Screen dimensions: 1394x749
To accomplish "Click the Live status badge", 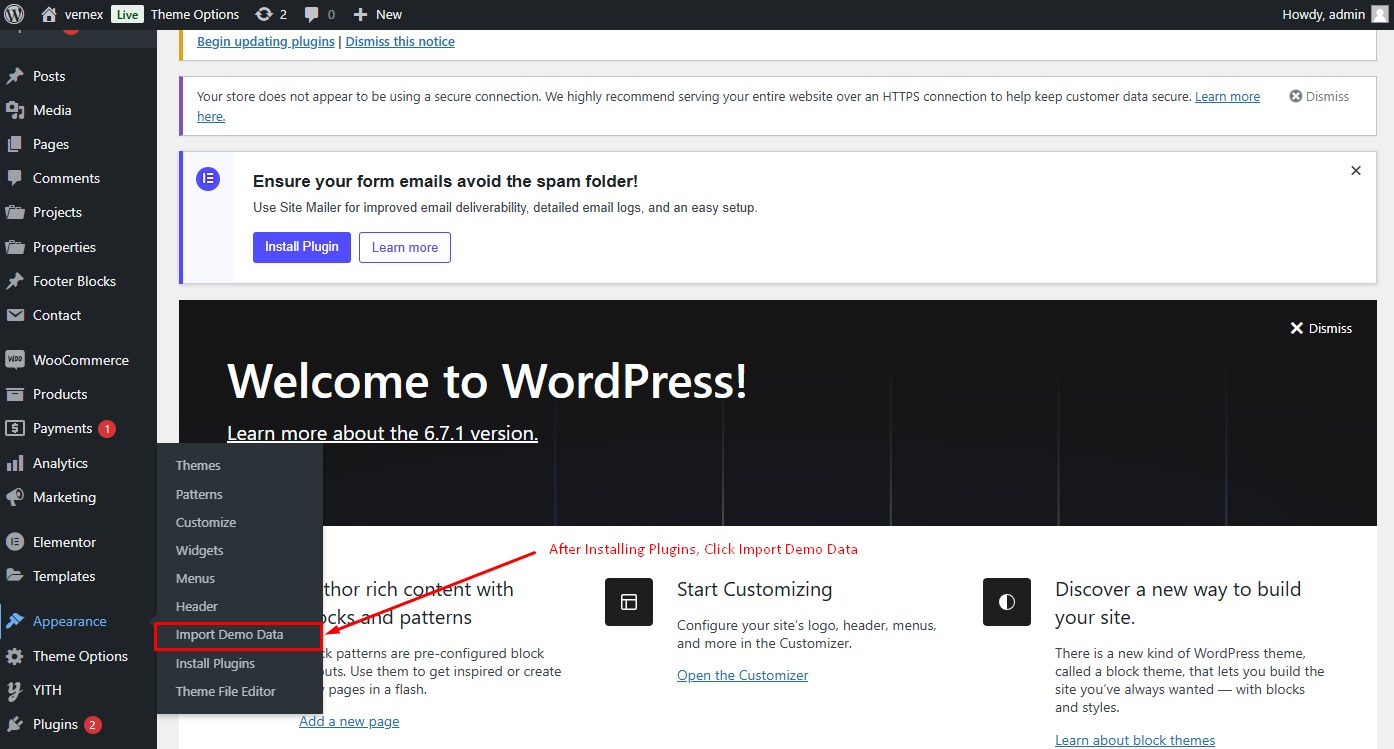I will click(127, 14).
